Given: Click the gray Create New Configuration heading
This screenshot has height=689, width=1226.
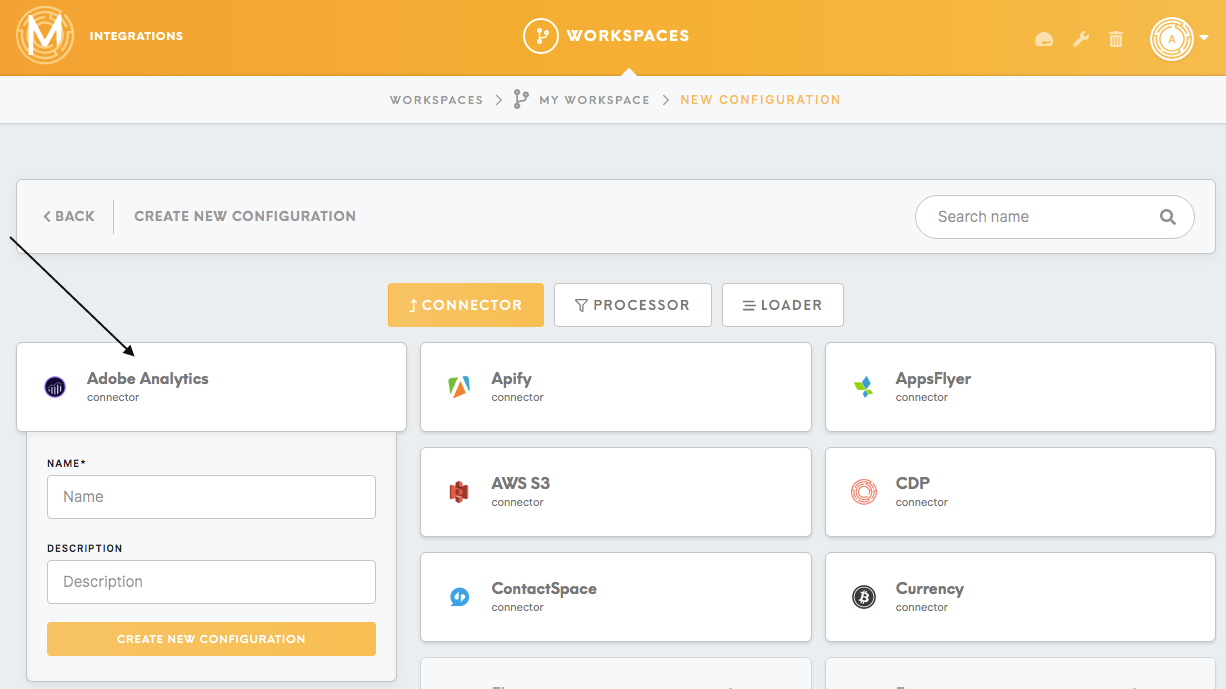Looking at the screenshot, I should coord(245,216).
